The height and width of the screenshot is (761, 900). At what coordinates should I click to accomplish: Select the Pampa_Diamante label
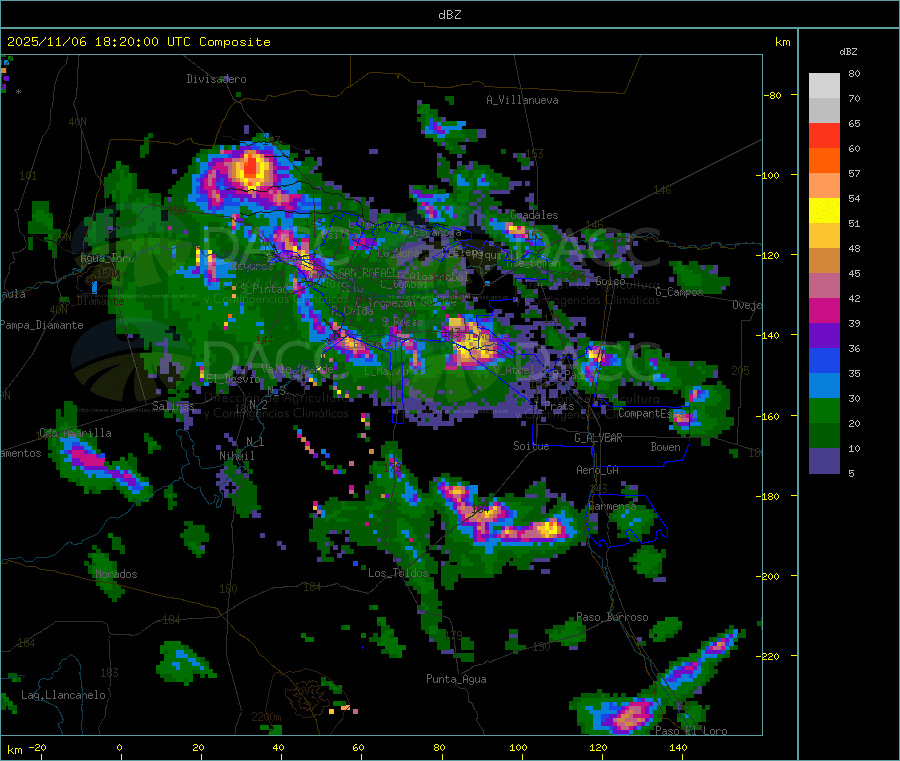point(41,325)
